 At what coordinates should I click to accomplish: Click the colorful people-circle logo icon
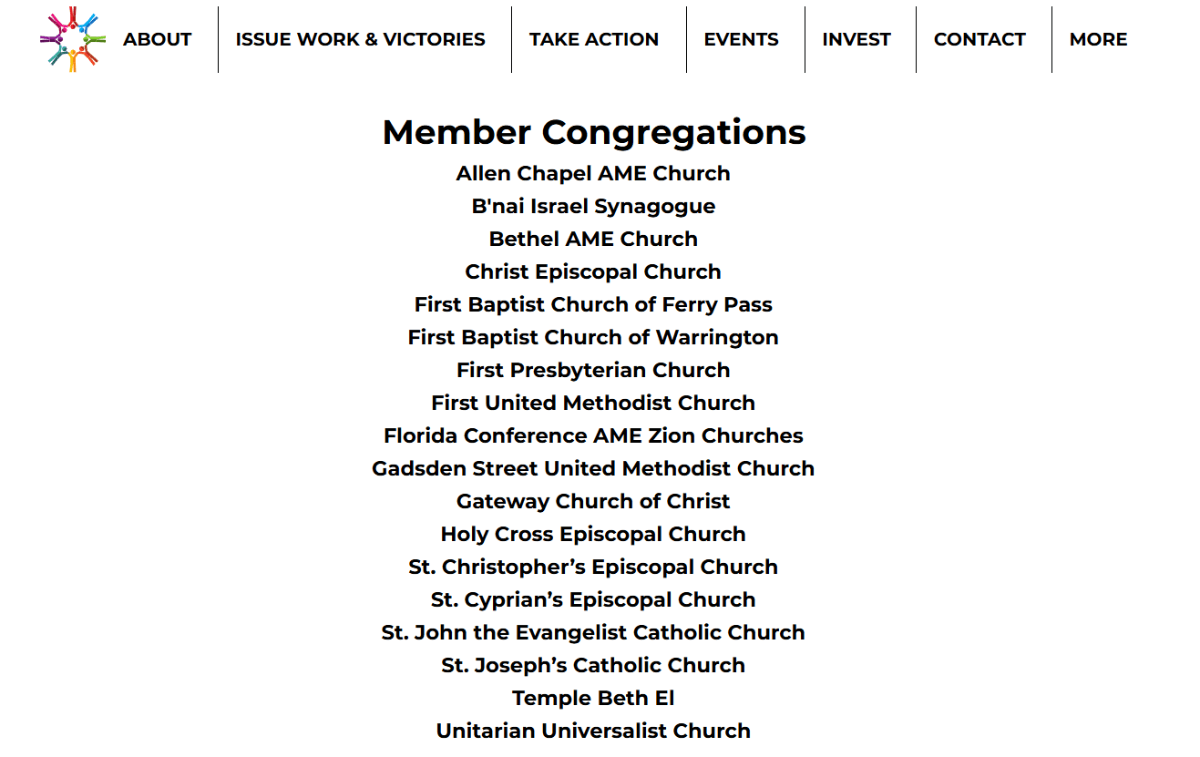[x=72, y=39]
